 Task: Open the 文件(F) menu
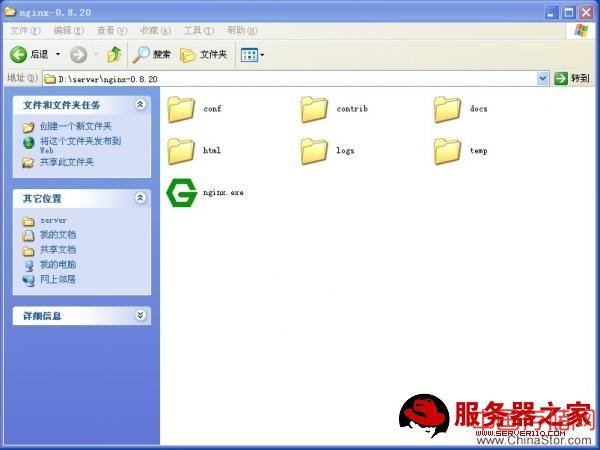pyautogui.click(x=26, y=31)
